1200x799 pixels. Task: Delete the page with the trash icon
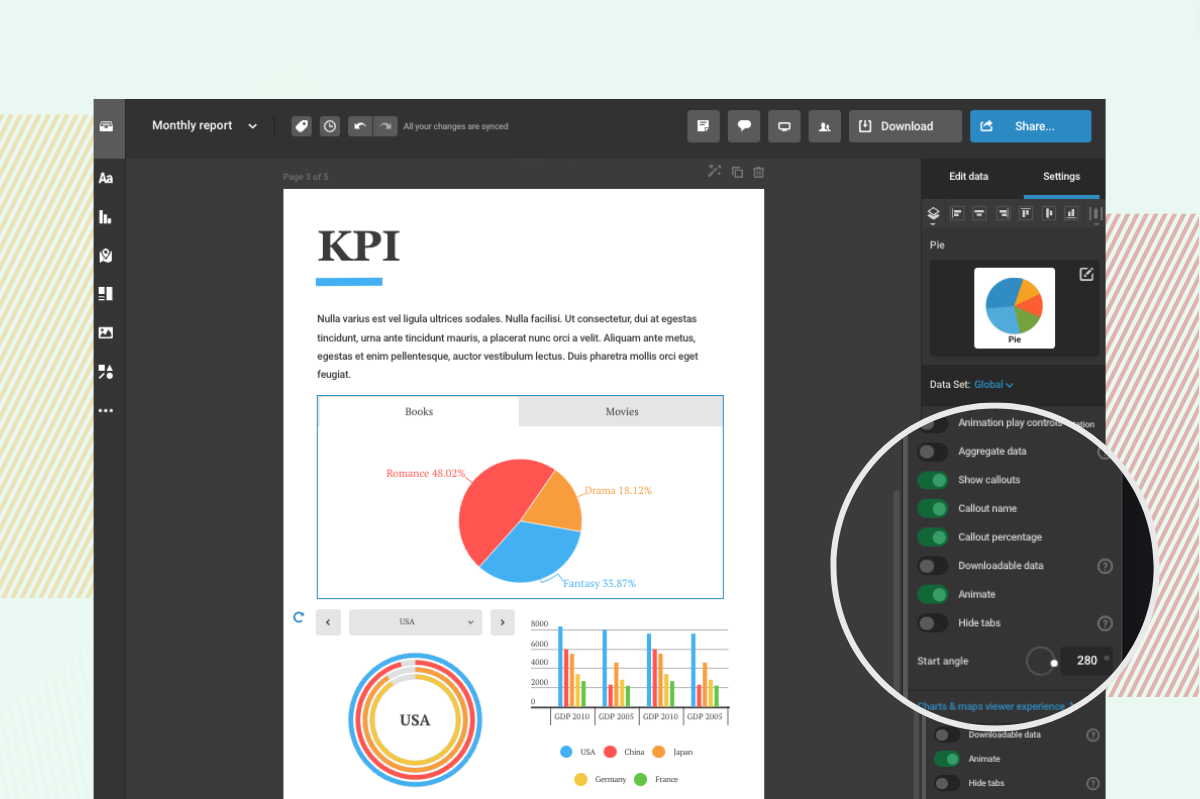pyautogui.click(x=759, y=172)
